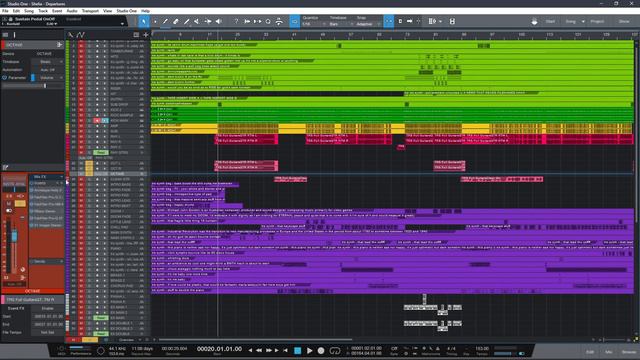Open the Volume parameter dropdown
The image size is (640, 360).
(50, 78)
